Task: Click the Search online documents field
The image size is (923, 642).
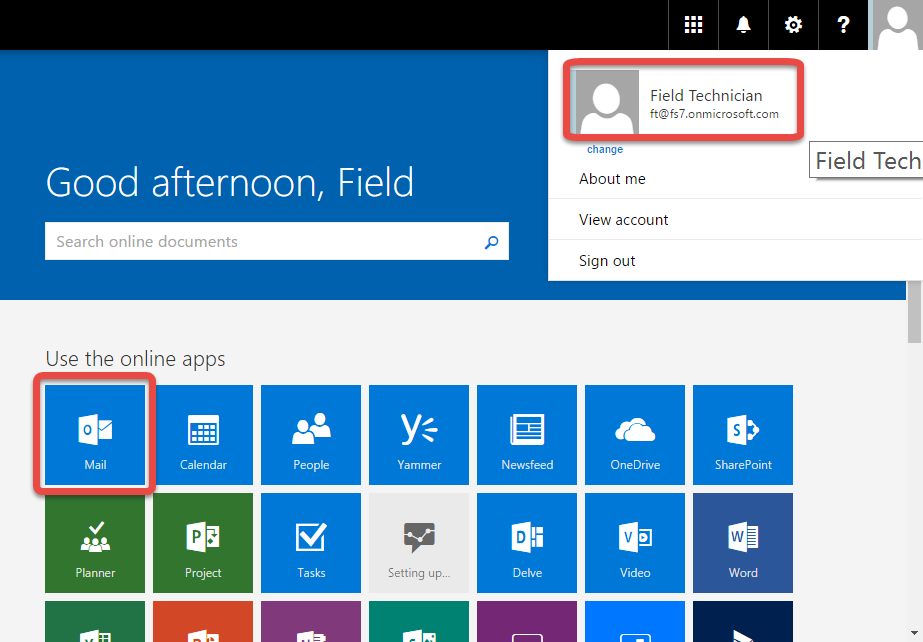Action: click(x=277, y=241)
